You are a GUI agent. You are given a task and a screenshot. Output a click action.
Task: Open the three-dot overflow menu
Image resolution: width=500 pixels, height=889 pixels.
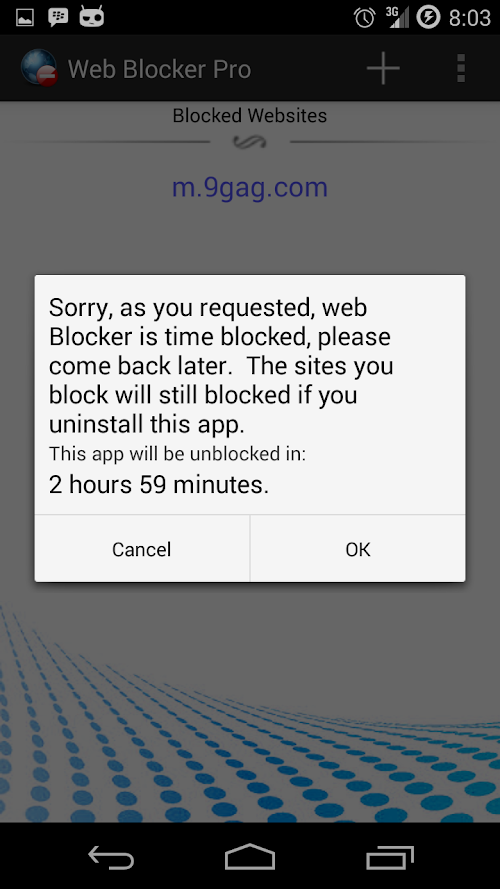tap(461, 69)
